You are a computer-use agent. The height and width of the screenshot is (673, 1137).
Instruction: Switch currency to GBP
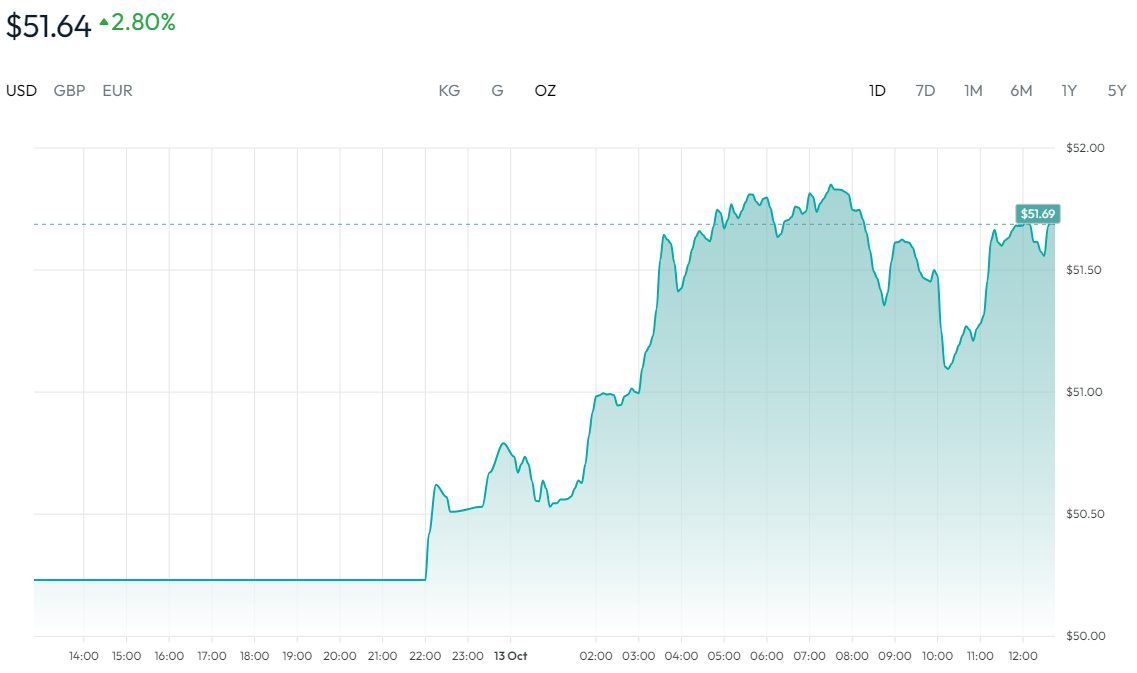pos(69,91)
